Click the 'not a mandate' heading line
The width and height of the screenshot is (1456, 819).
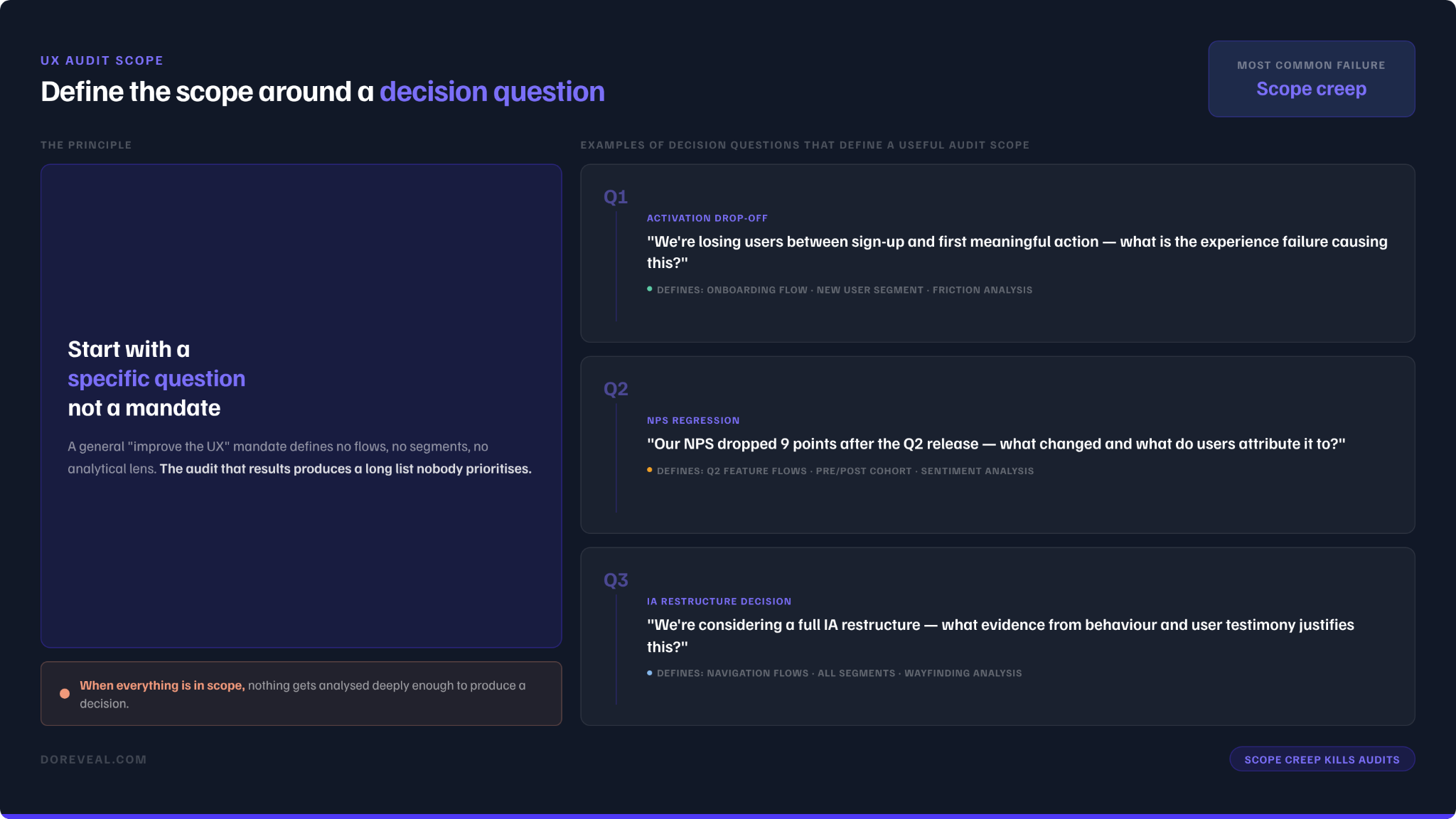coord(144,408)
